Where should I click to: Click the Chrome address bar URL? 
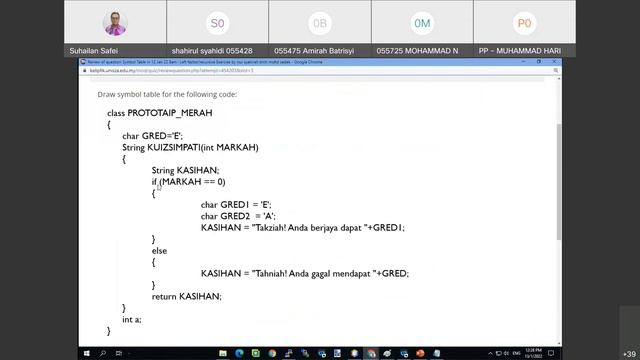[x=171, y=71]
